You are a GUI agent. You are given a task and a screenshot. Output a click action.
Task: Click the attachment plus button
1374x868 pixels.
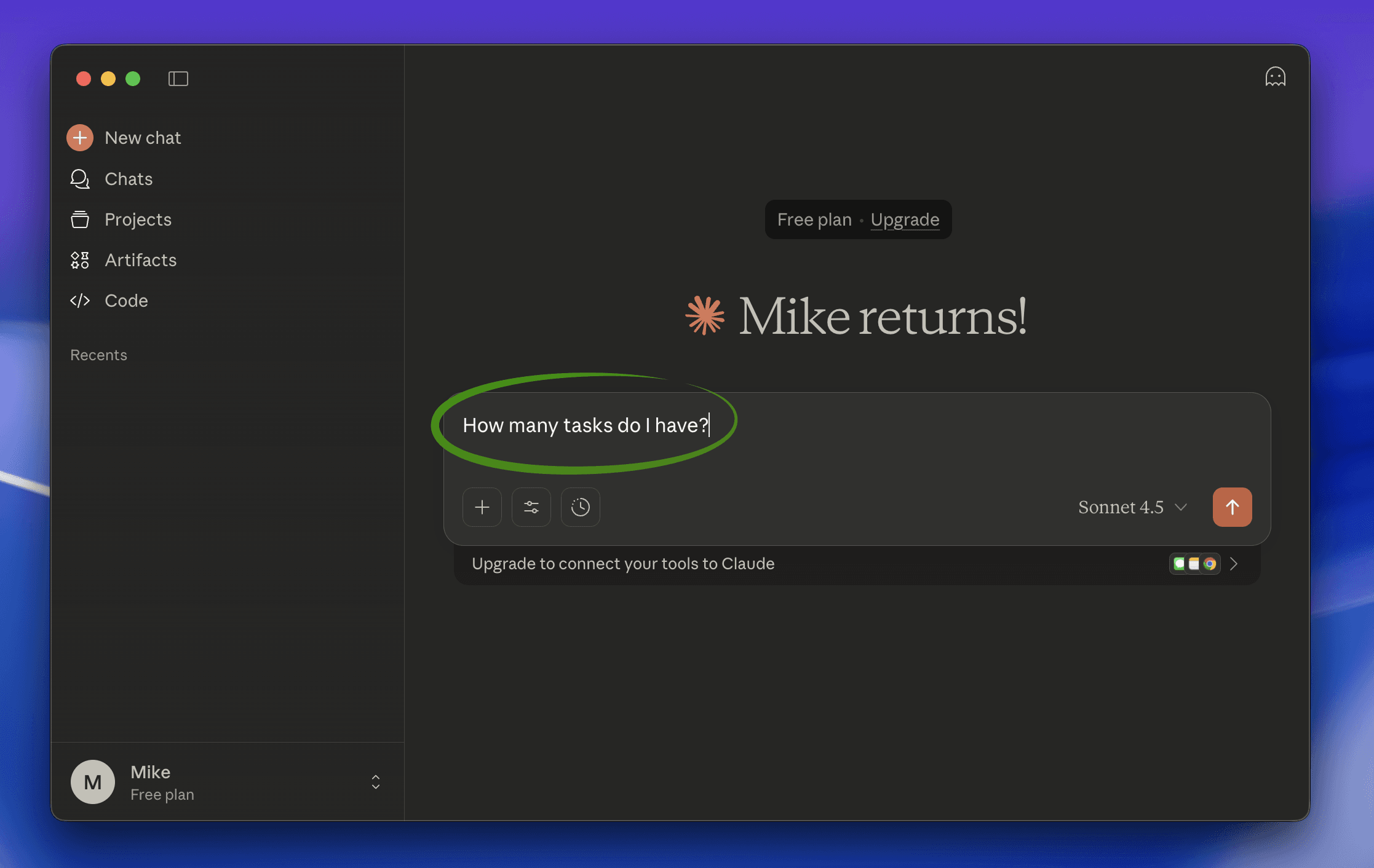[x=482, y=507]
